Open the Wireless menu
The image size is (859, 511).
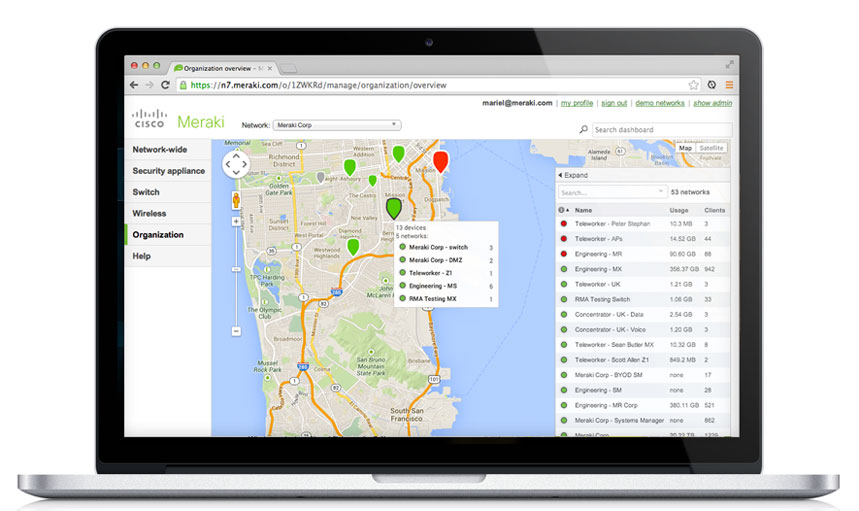tap(168, 214)
